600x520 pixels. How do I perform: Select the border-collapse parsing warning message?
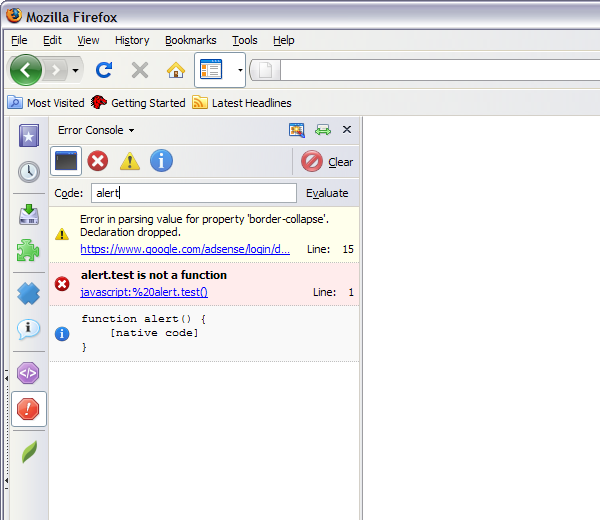point(204,235)
